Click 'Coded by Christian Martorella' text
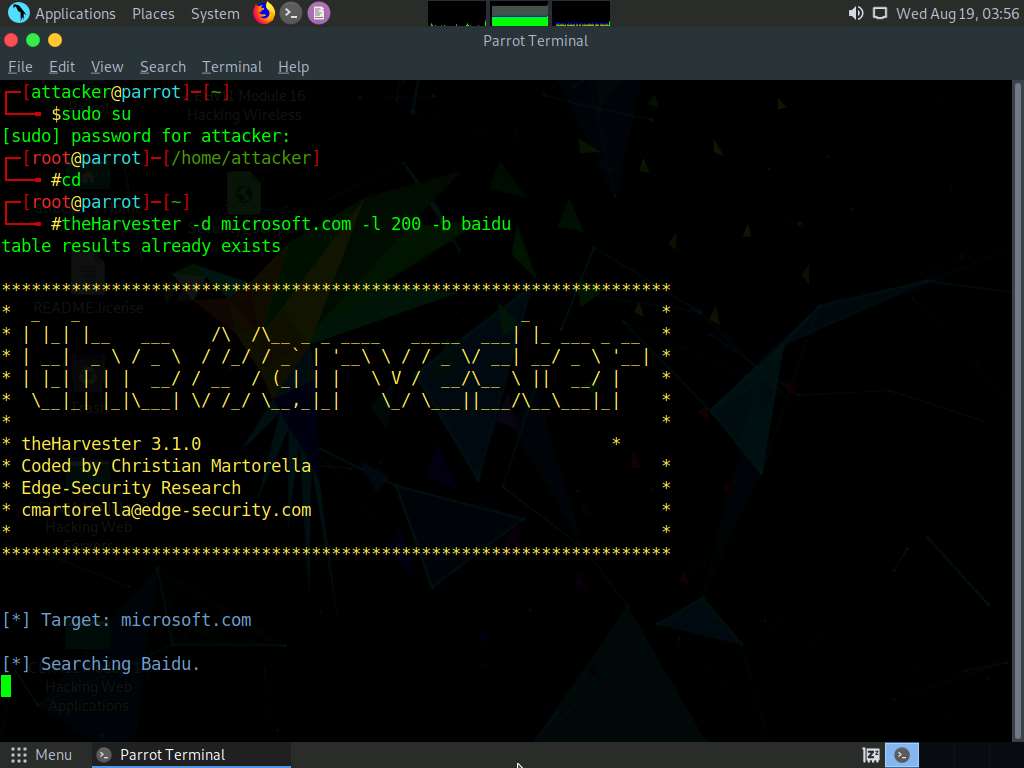 pyautogui.click(x=166, y=466)
